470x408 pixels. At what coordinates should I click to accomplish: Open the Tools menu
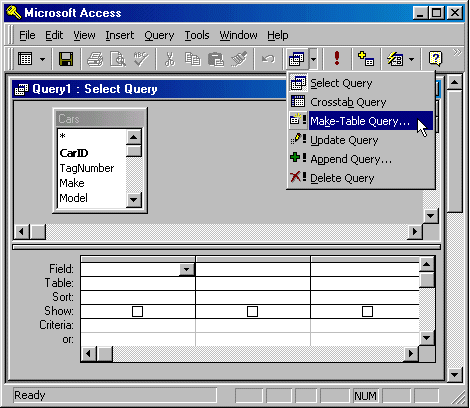[x=197, y=35]
